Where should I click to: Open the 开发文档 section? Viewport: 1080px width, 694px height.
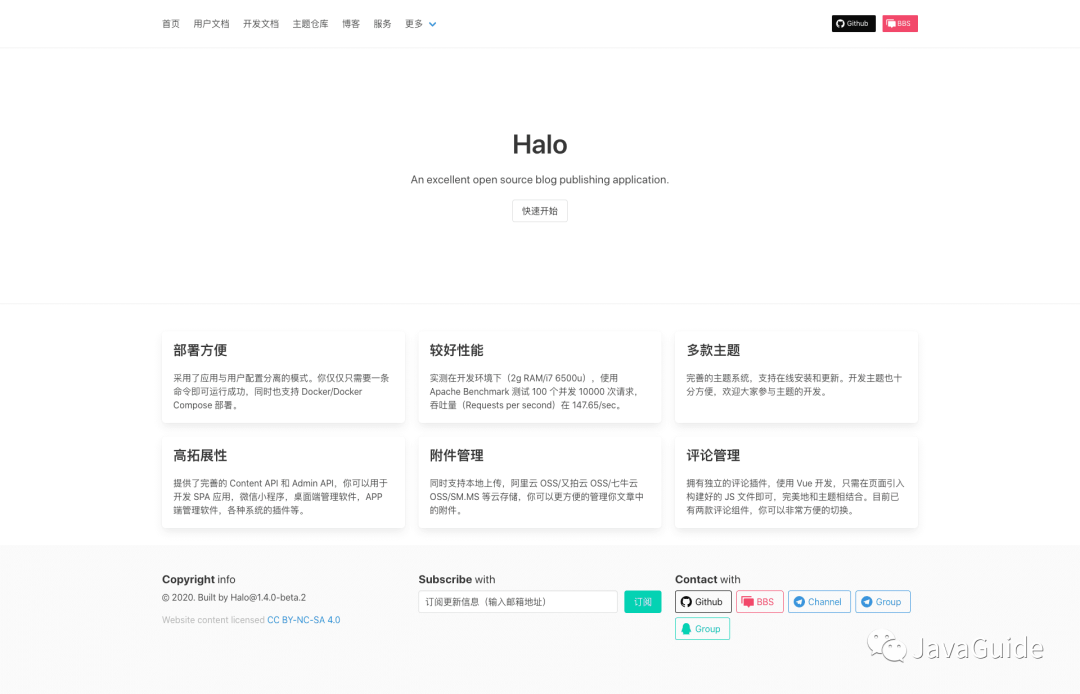tap(260, 23)
